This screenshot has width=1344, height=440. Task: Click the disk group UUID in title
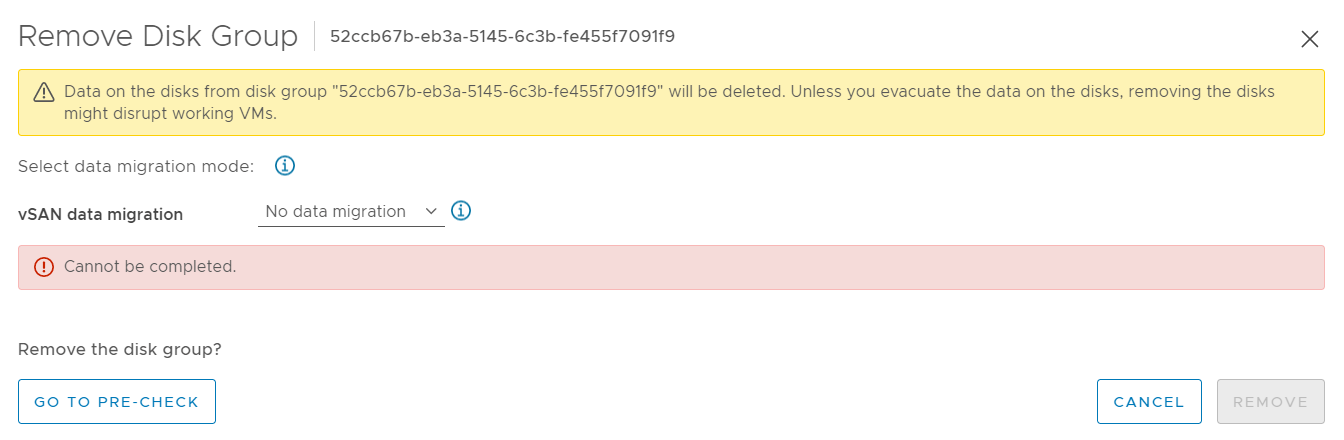[x=502, y=37]
